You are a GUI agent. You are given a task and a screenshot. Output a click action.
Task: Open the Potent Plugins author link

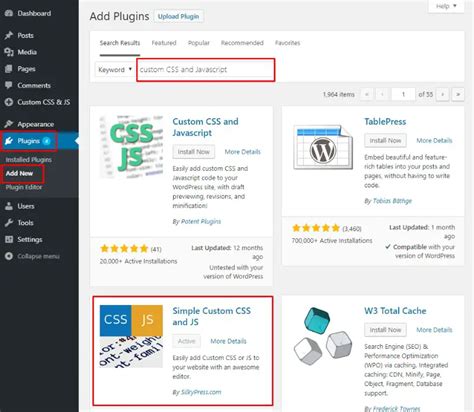coord(201,221)
